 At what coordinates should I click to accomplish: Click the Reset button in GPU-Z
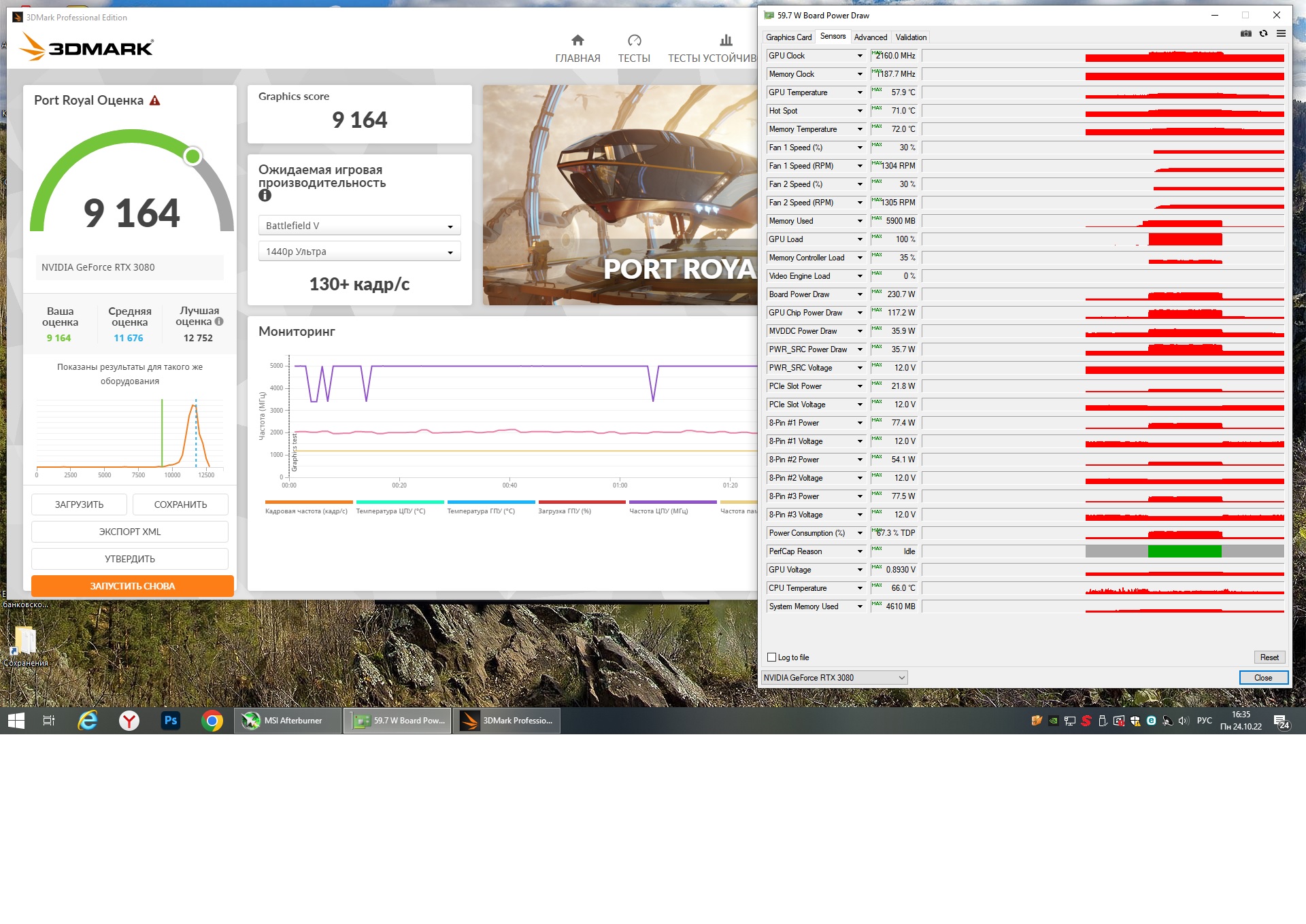[1269, 657]
